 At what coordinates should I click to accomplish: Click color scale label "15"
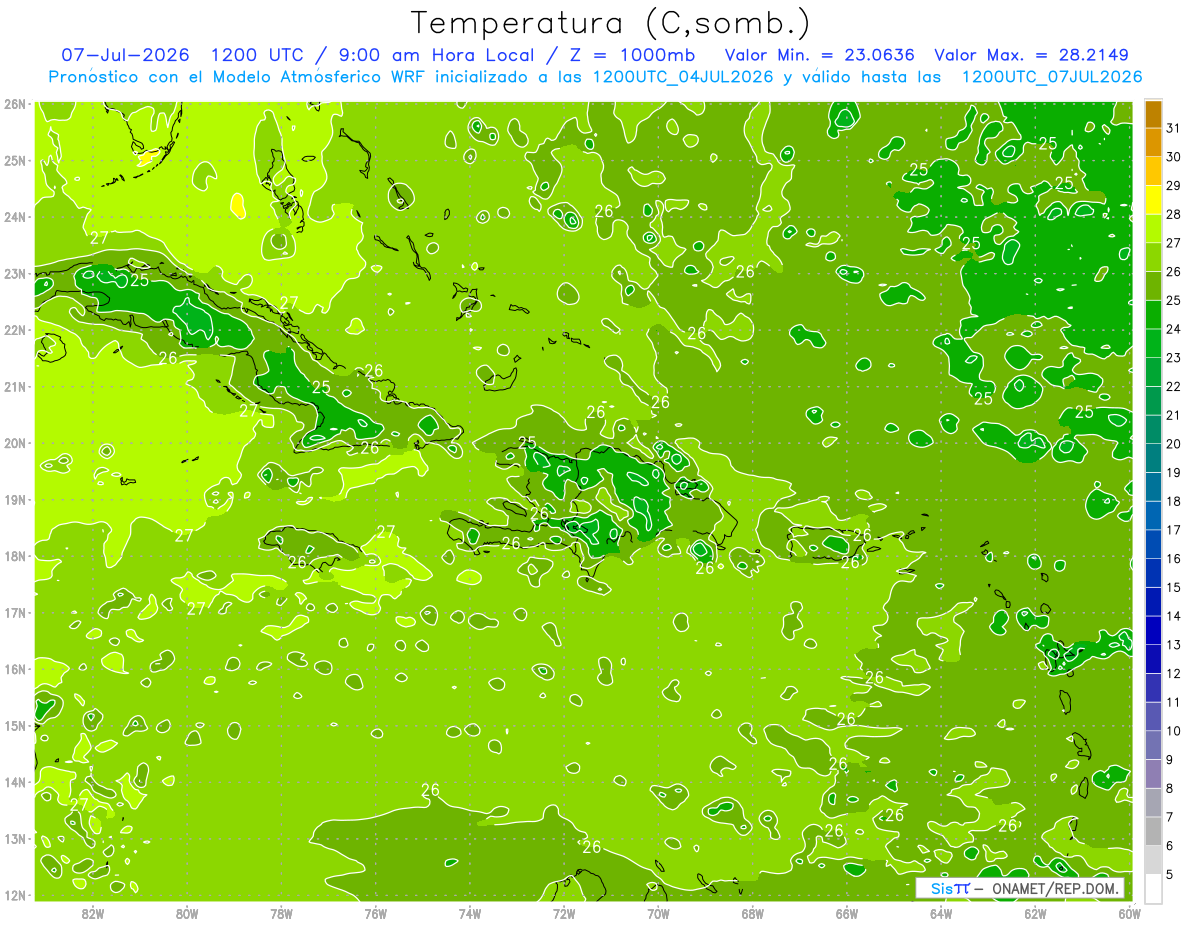1174,587
